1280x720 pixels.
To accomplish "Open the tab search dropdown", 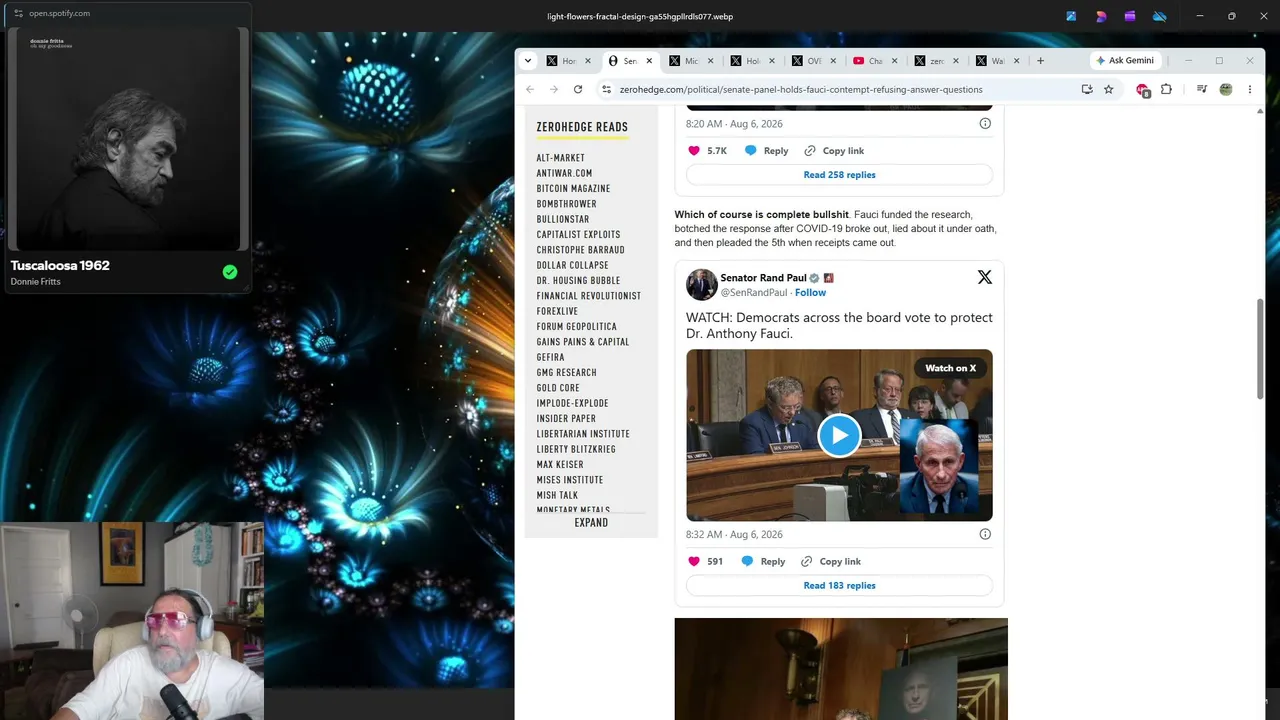I will coord(528,61).
